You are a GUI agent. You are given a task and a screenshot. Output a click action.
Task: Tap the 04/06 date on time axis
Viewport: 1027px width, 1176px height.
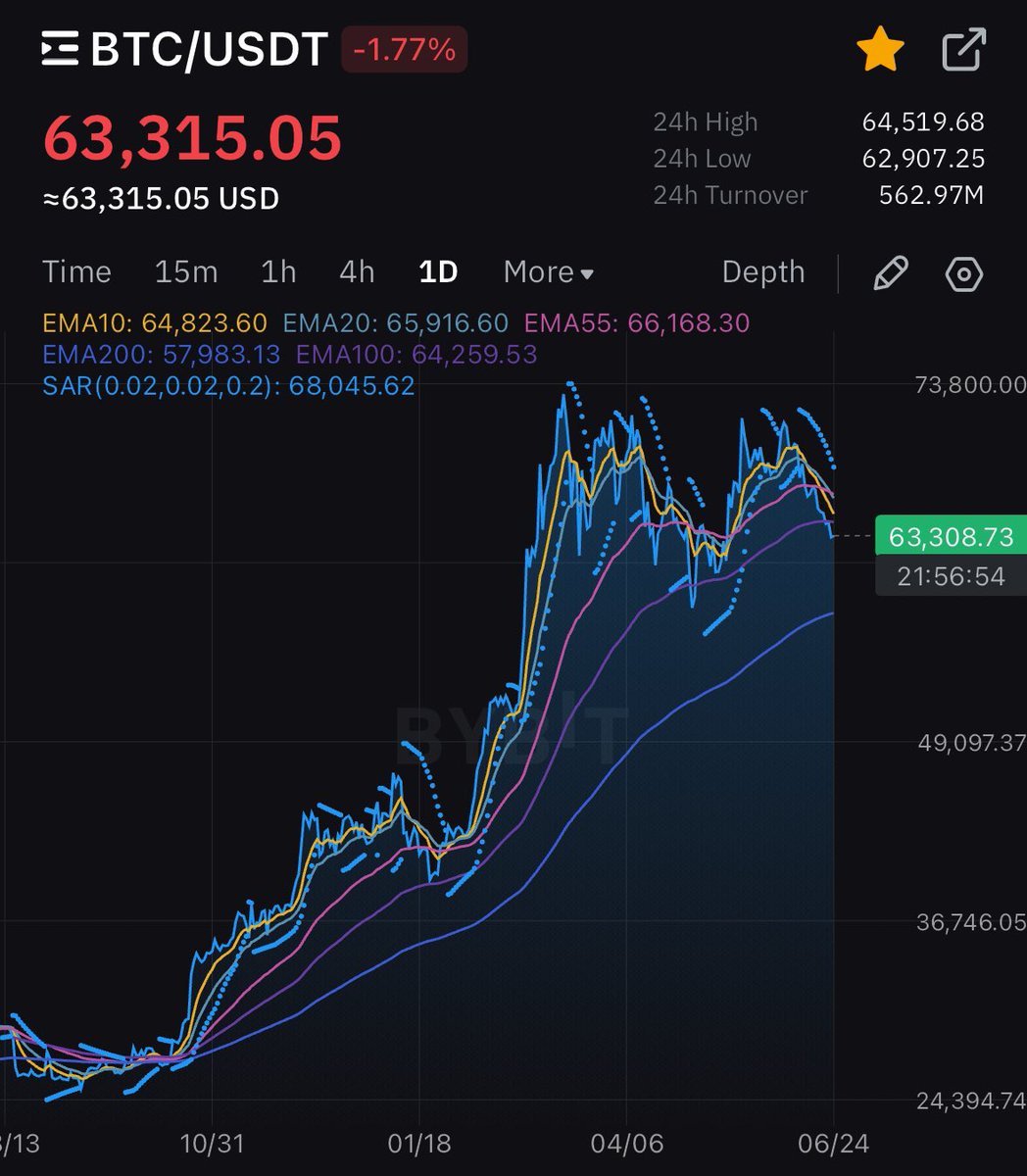(627, 1144)
